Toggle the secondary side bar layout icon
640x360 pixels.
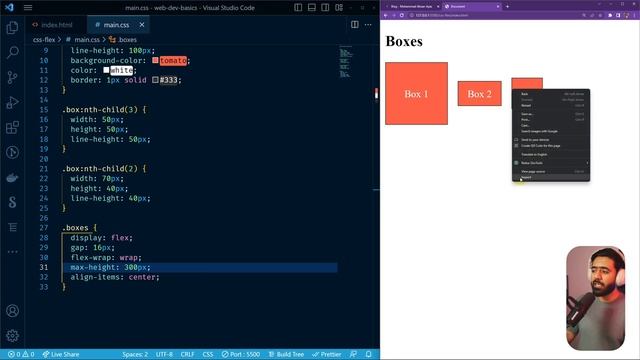(325, 7)
